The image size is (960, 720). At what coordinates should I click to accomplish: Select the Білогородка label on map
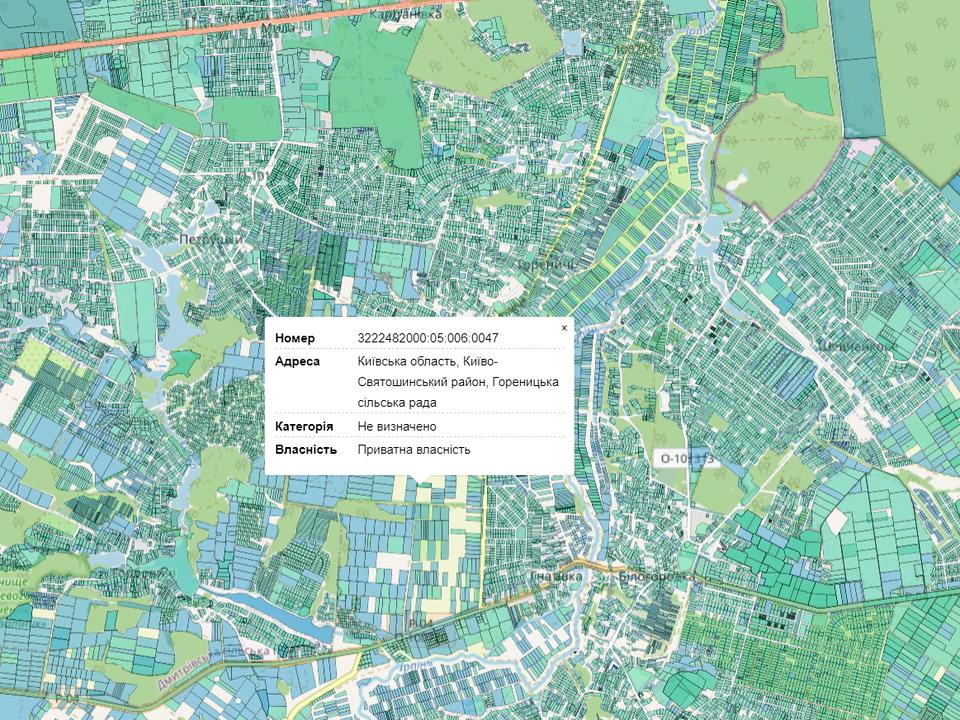[x=655, y=577]
